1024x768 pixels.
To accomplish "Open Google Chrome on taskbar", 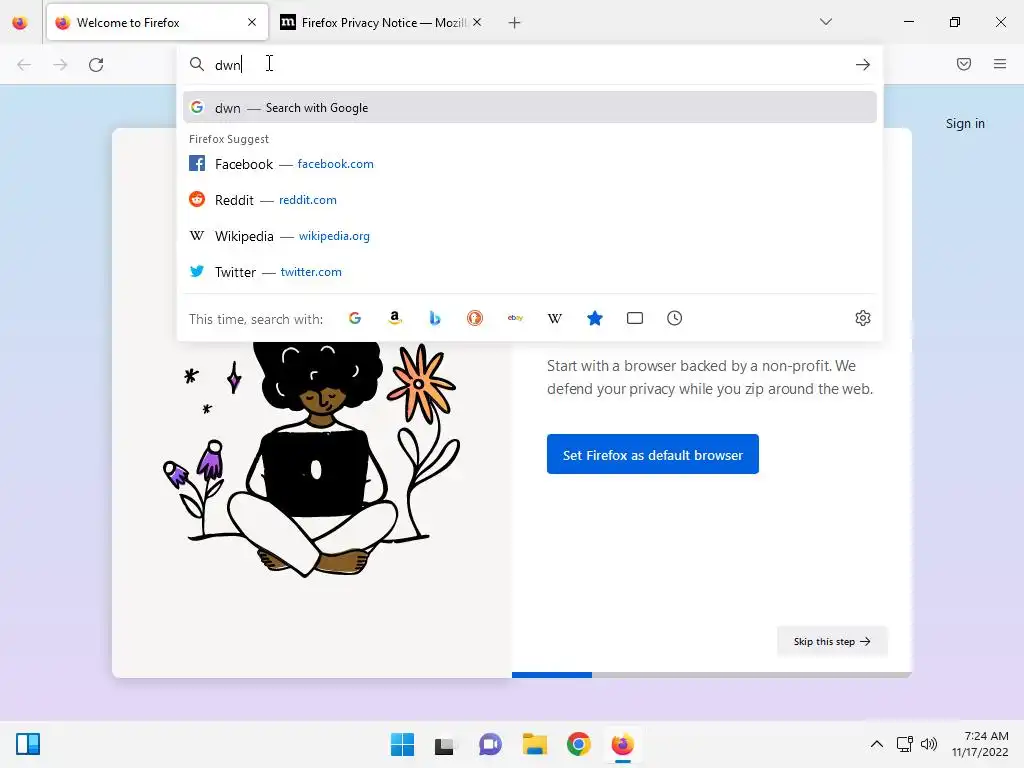I will pyautogui.click(x=579, y=744).
